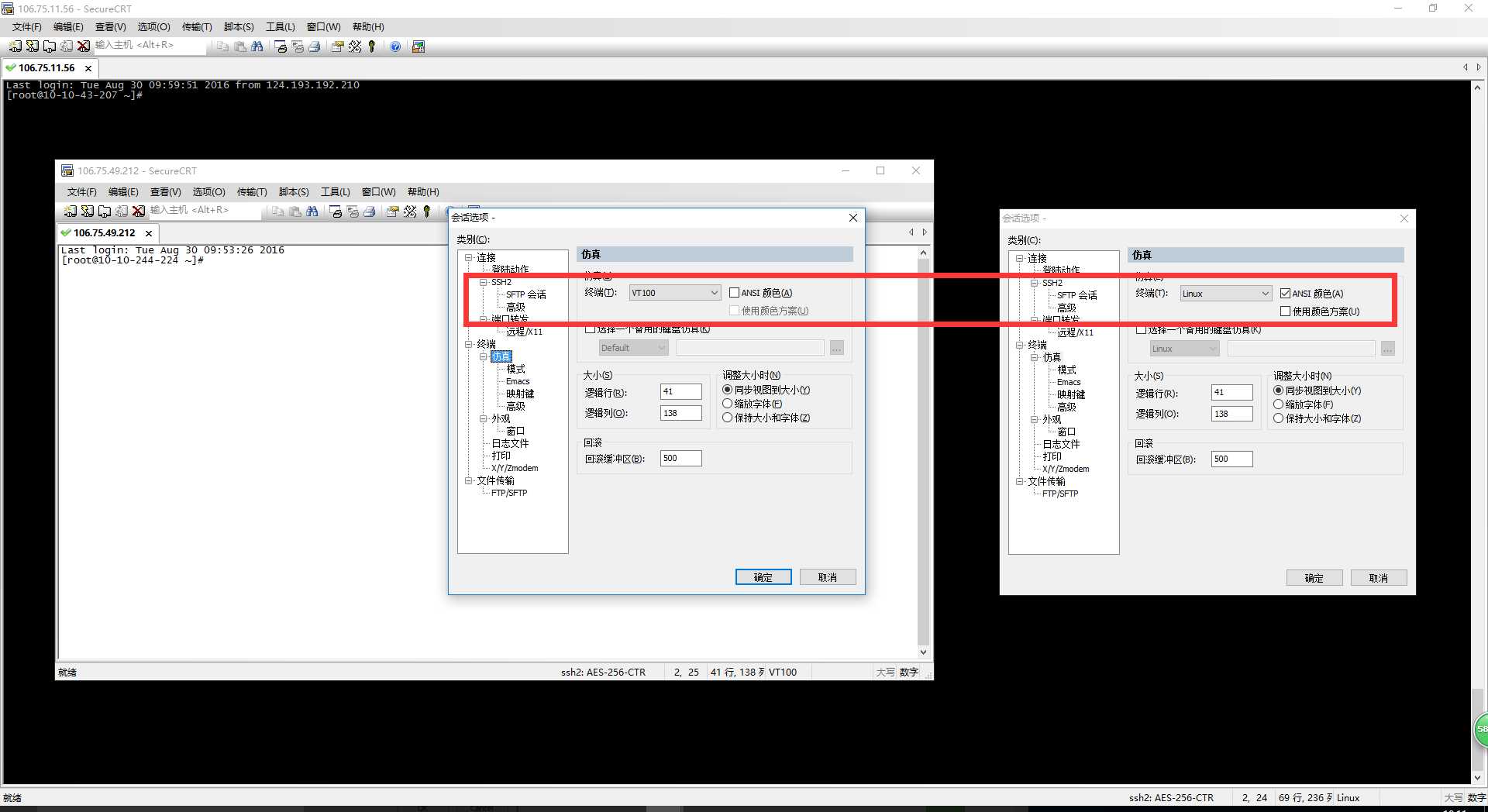Click vertical scrollbar of 106.75.49.212 terminal
This screenshot has width=1488, height=812.
923,452
